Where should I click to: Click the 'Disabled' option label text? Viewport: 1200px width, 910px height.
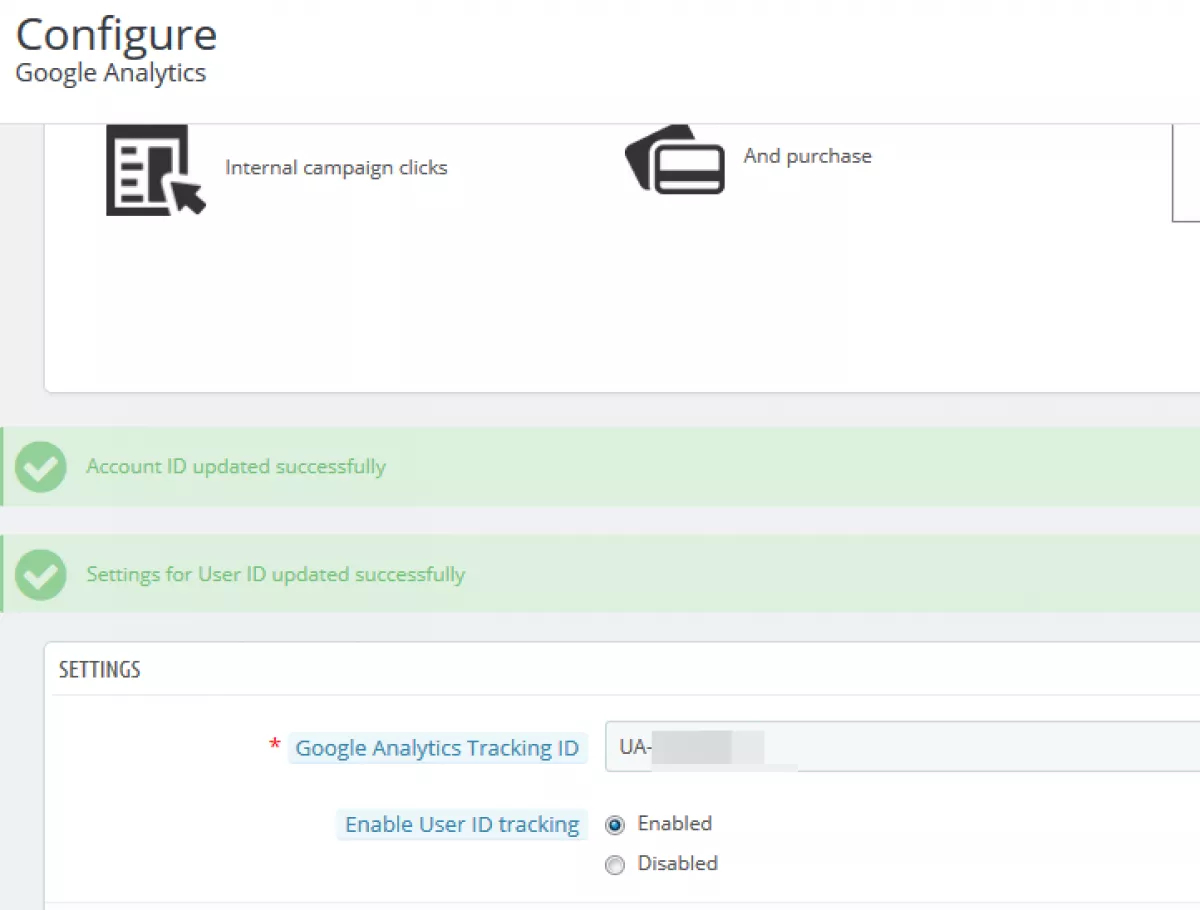(x=677, y=863)
